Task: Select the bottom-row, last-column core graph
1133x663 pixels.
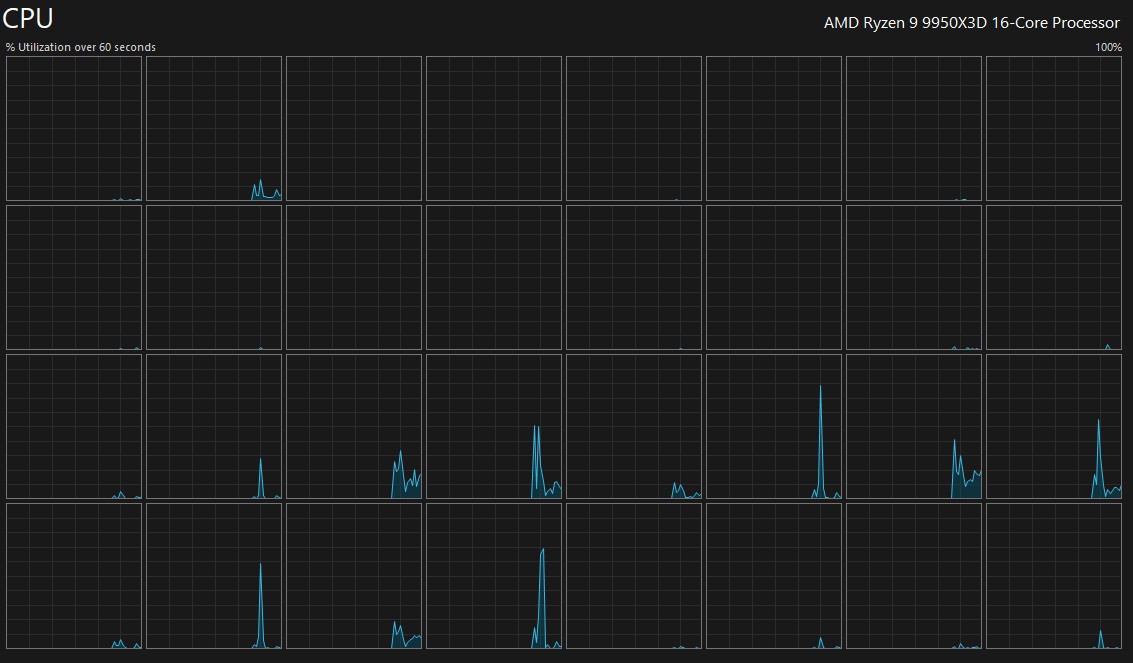Action: tap(1054, 576)
